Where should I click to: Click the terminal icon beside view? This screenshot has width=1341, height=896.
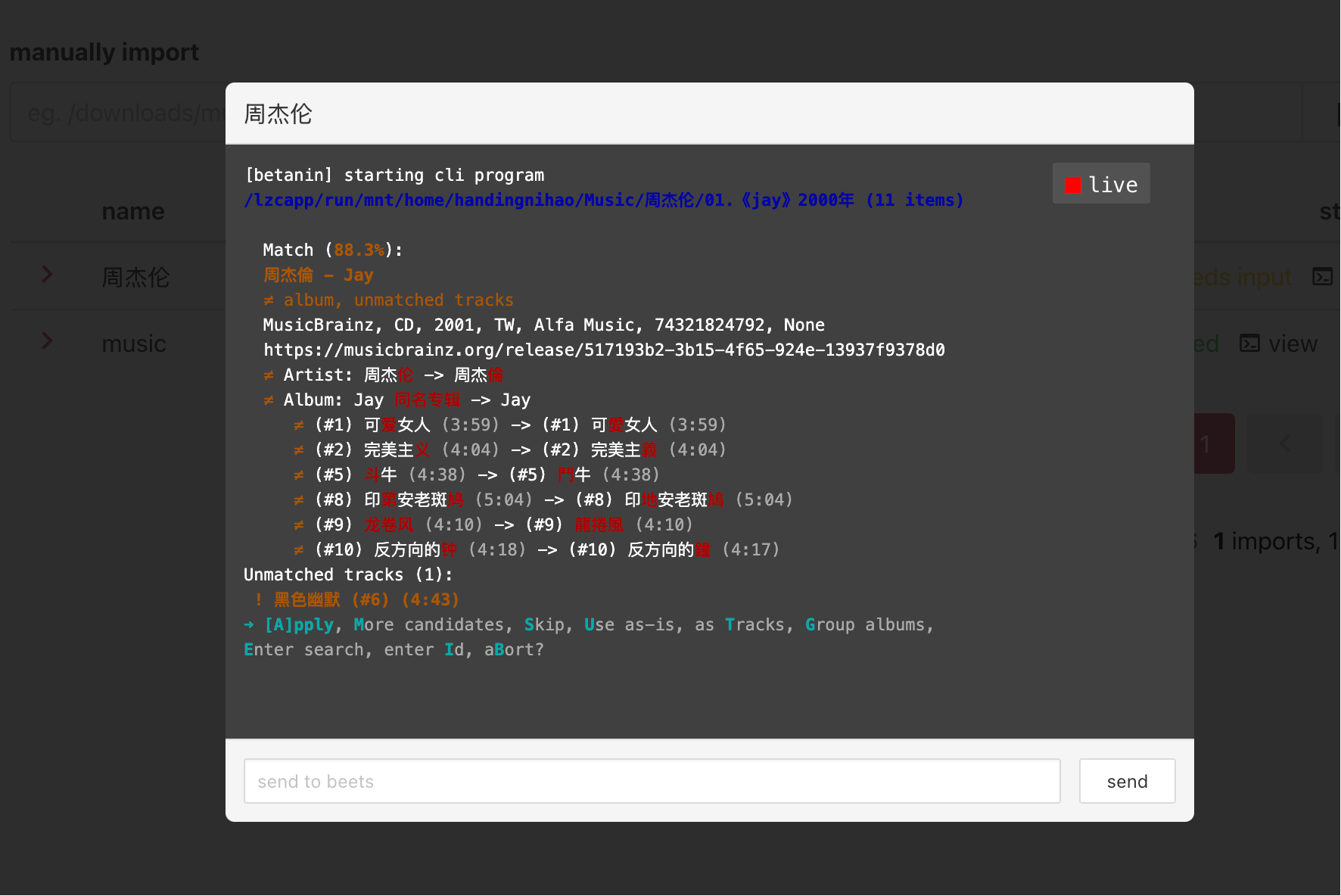[x=1249, y=344]
